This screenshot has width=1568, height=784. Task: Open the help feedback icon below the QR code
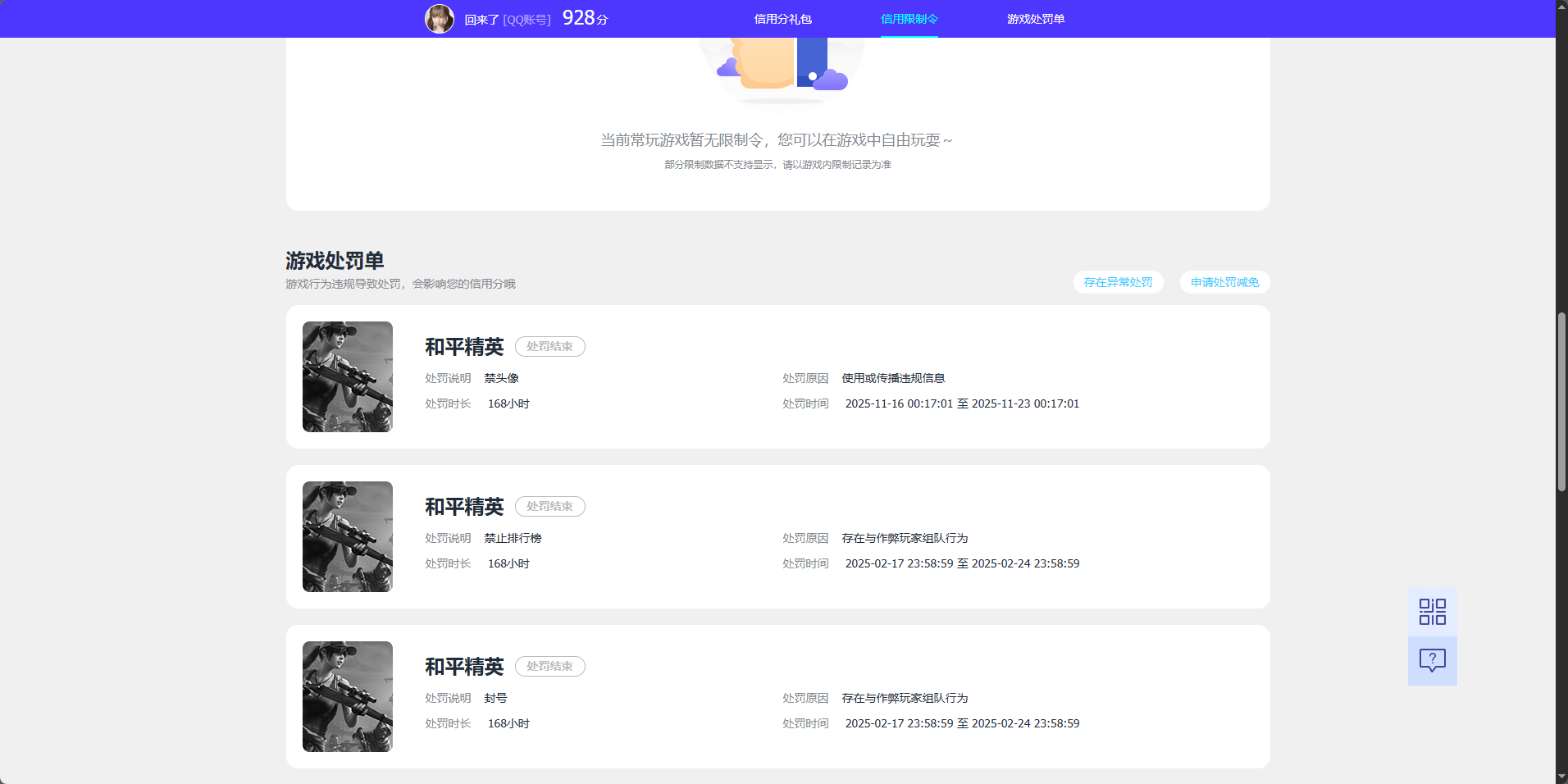pyautogui.click(x=1432, y=661)
